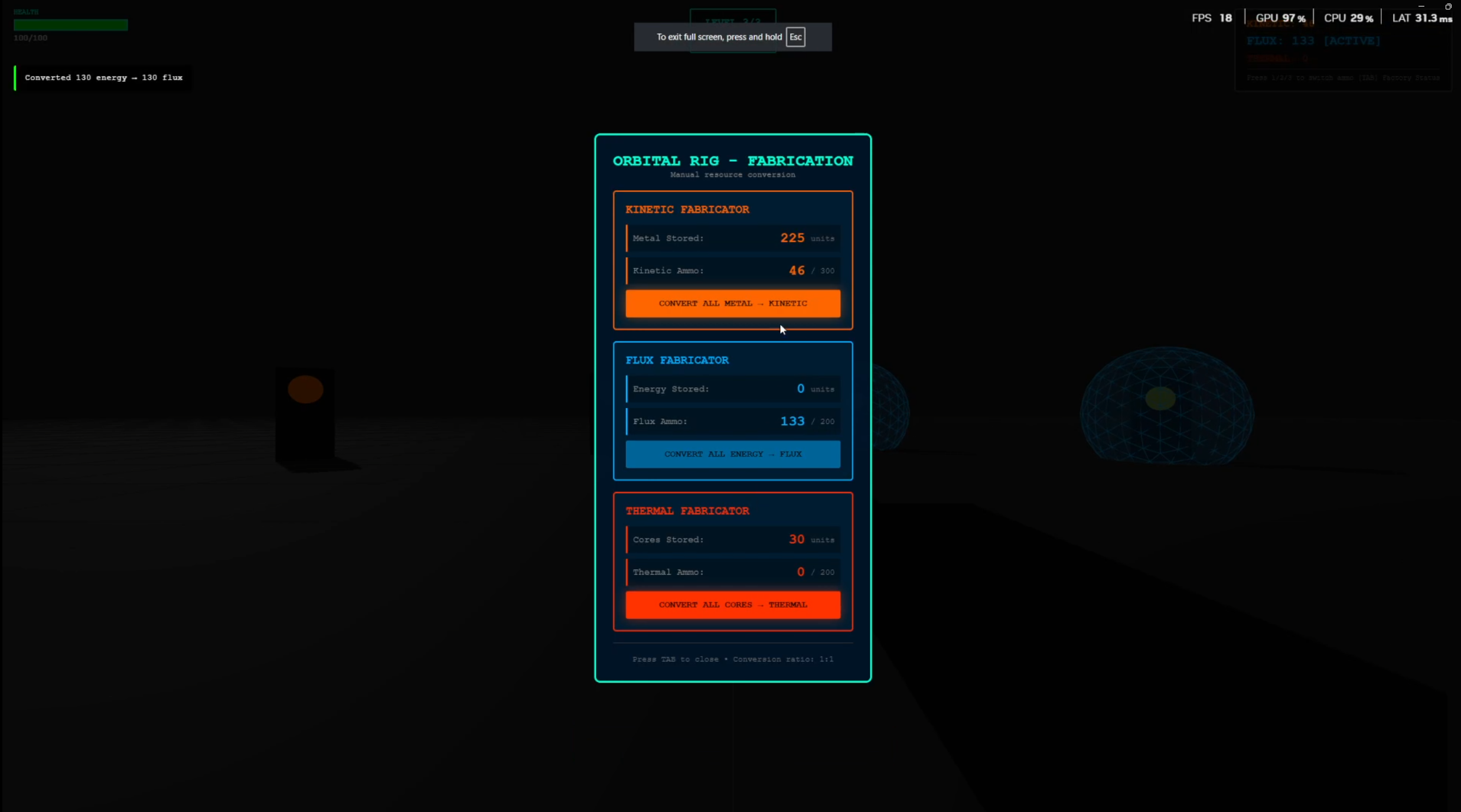Click the GPU usage indicator
1461x812 pixels.
(1280, 18)
